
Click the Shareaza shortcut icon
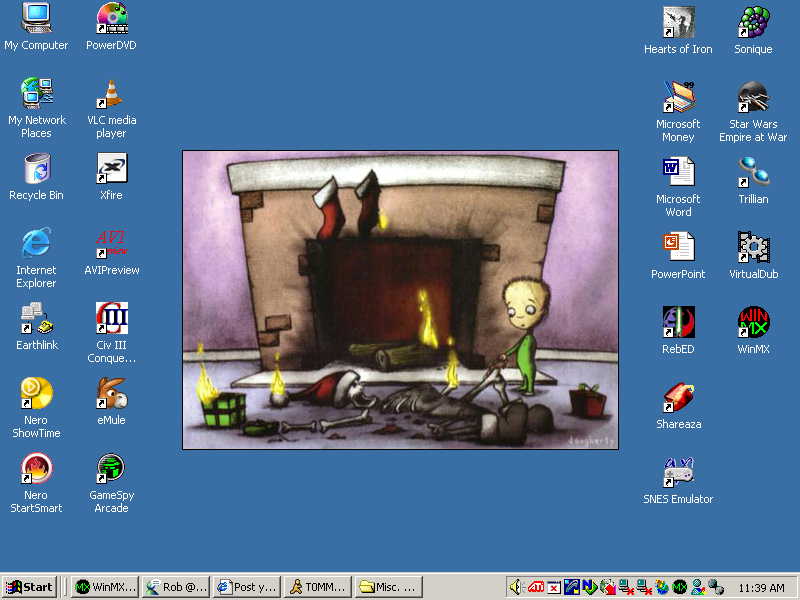(x=679, y=397)
